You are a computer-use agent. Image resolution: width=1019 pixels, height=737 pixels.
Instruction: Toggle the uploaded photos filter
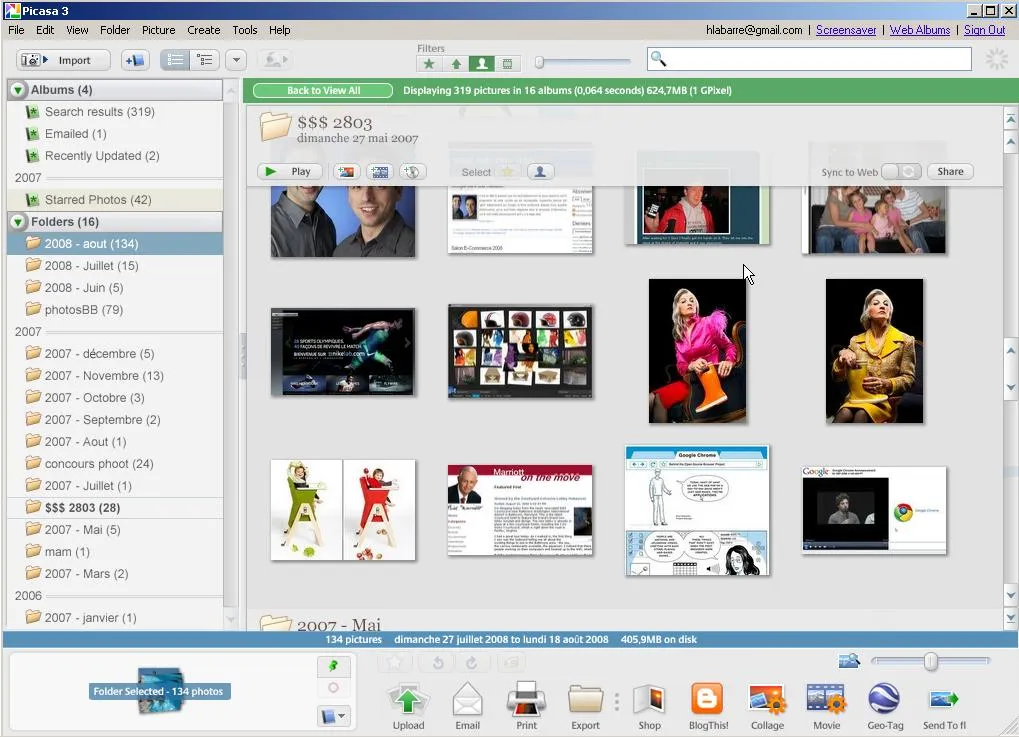[456, 63]
